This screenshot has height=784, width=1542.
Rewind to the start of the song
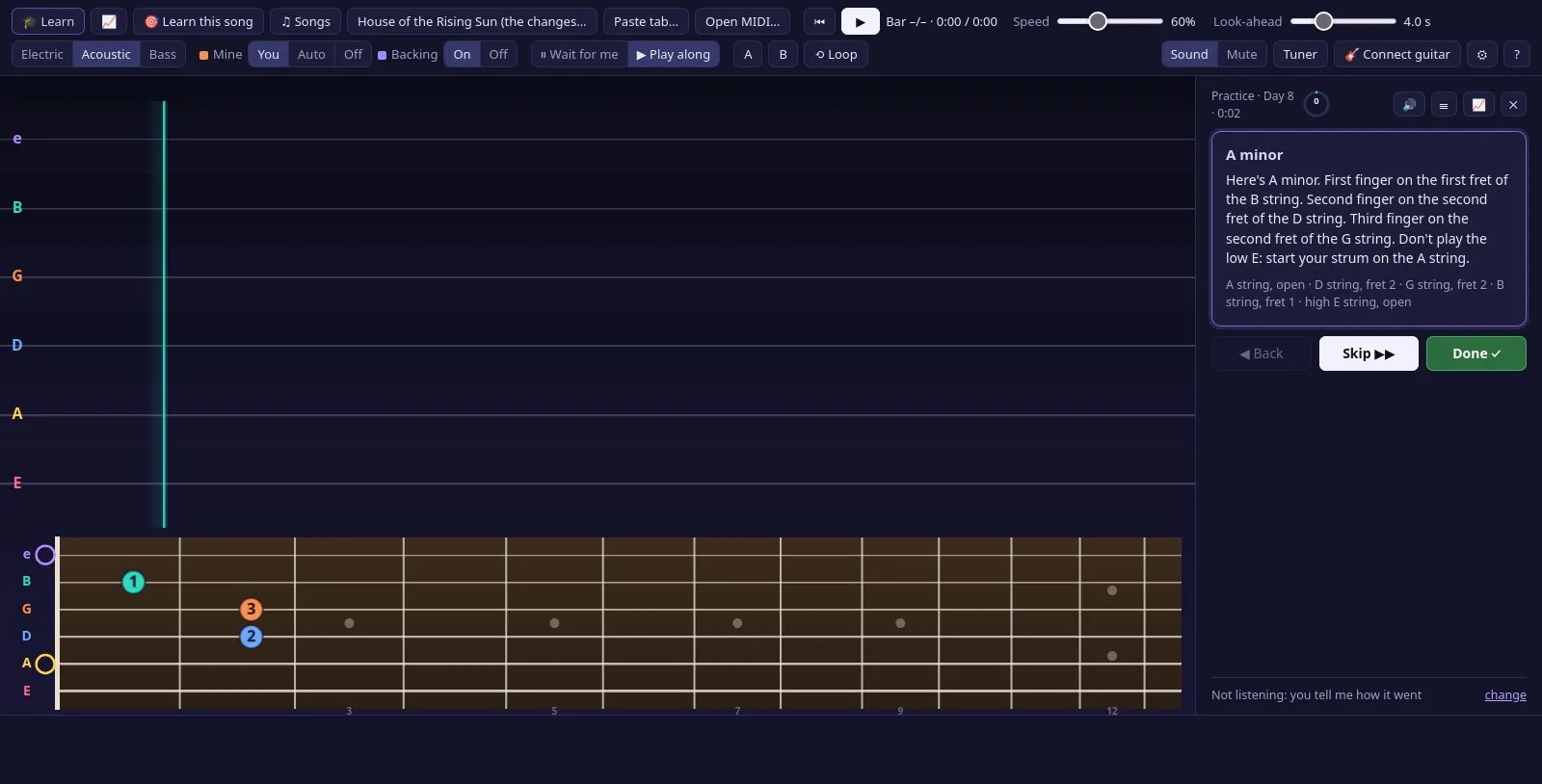point(819,21)
